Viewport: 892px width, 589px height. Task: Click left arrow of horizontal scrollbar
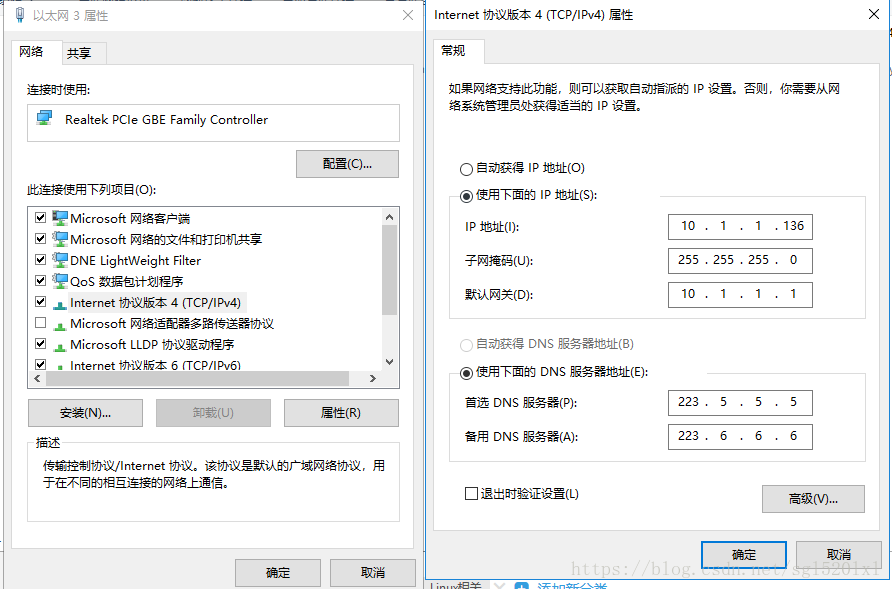(x=38, y=378)
